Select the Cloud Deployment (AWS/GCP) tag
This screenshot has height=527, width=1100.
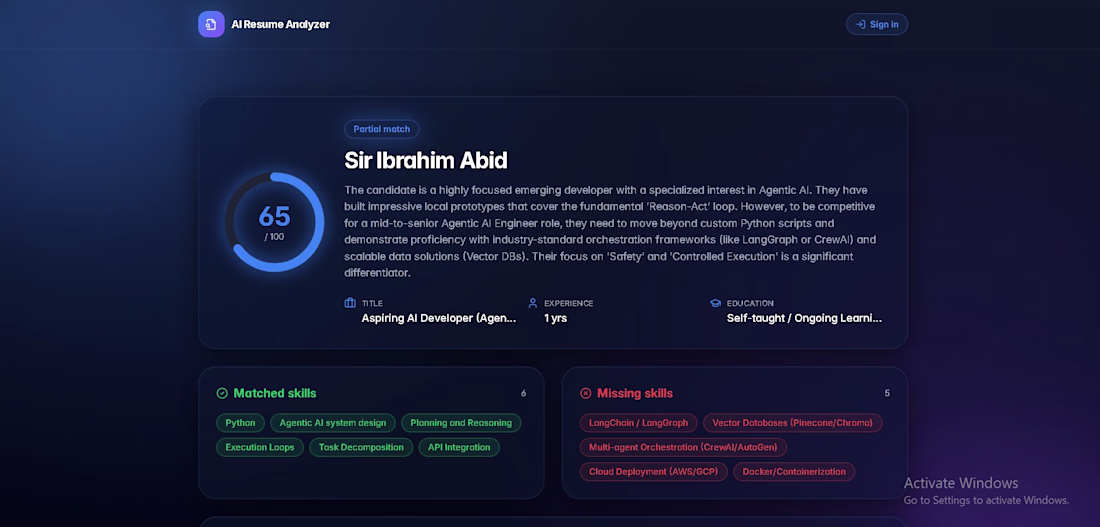click(654, 472)
